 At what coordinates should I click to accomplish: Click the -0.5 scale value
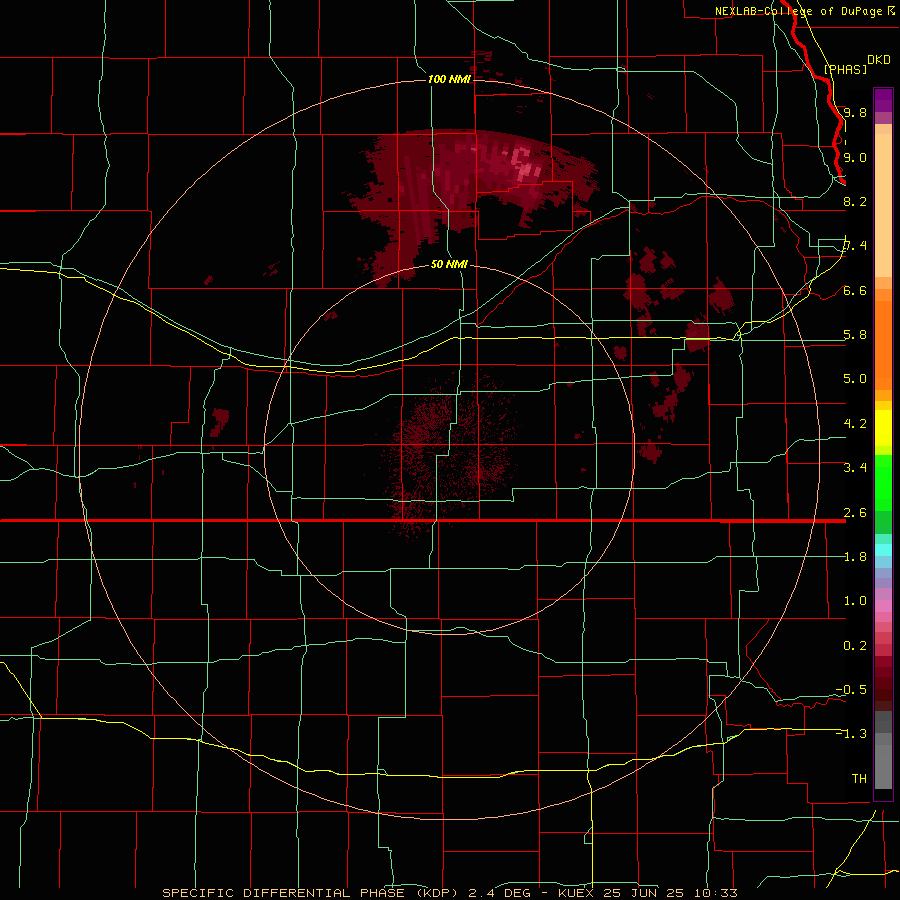[851, 689]
